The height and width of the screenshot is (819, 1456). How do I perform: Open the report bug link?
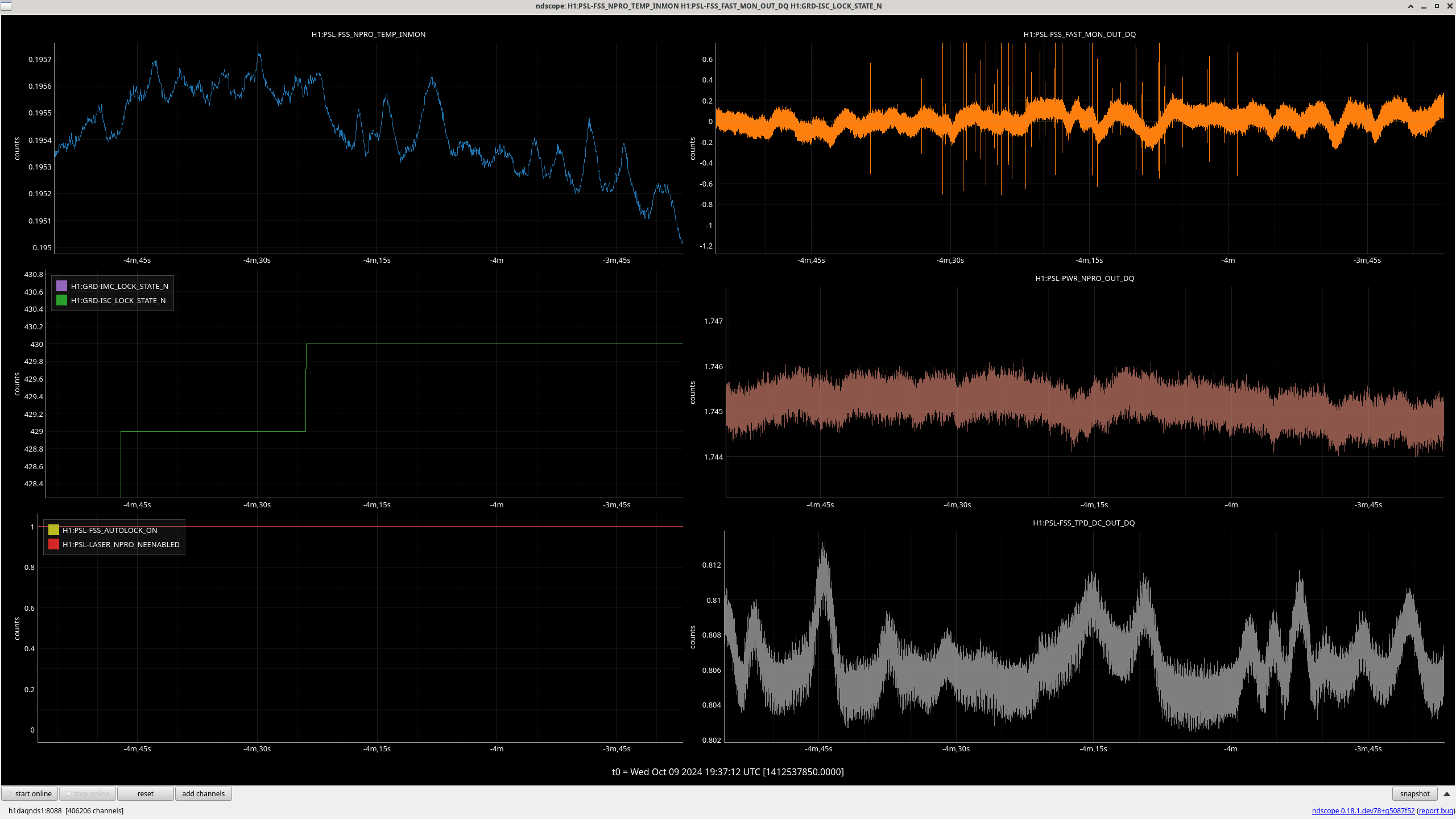click(x=1436, y=810)
